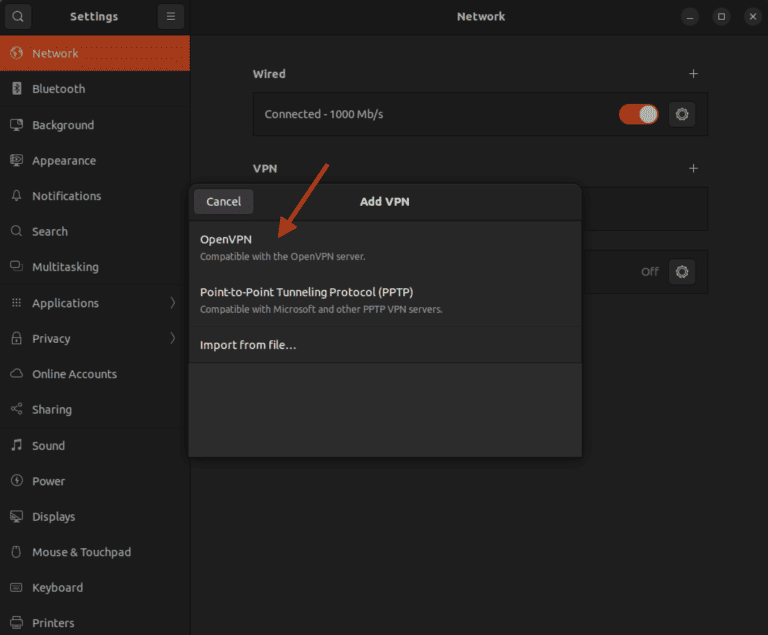Toggle the Wired connection switch off
Viewport: 768px width, 635px height.
(x=638, y=114)
